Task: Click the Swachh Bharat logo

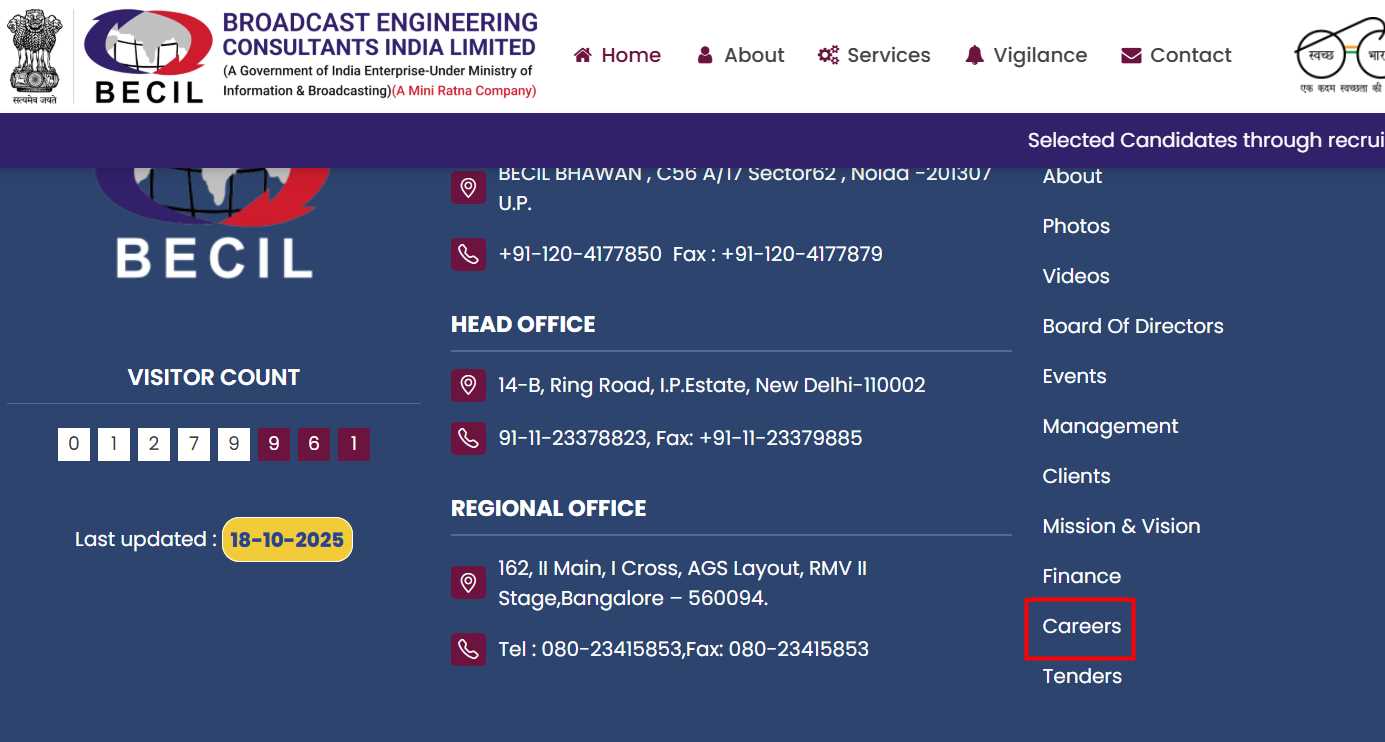Action: [1340, 54]
